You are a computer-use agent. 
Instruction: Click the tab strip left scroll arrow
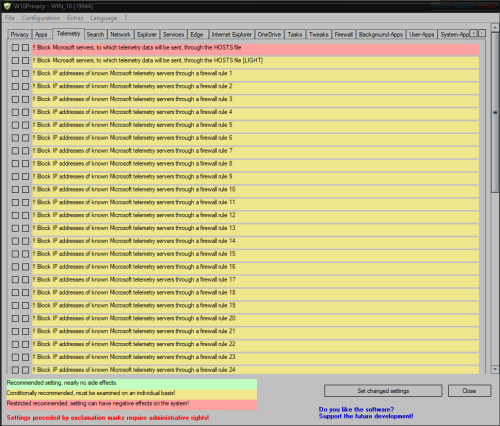point(474,33)
